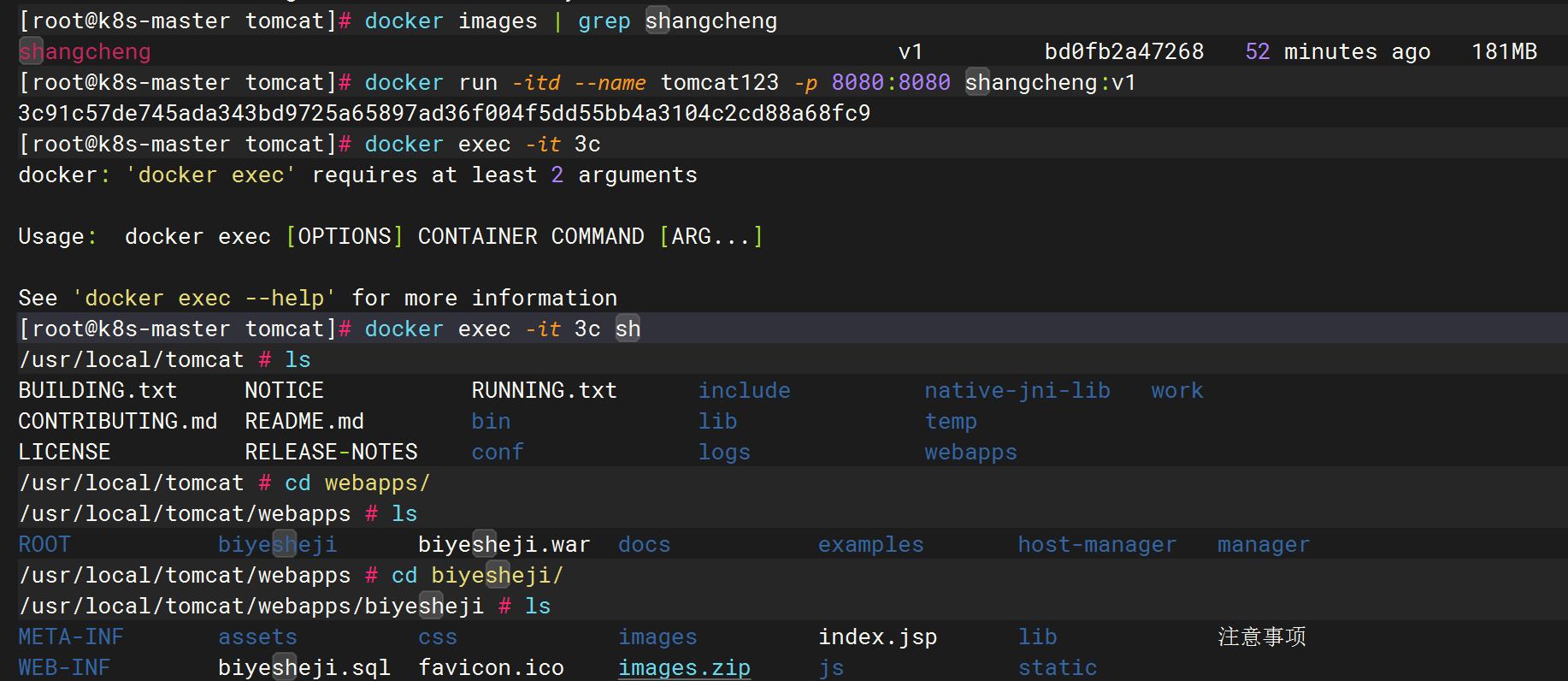Screen dimensions: 1568x681
Task: Click the 'cd webapps/' command
Action: point(357,483)
